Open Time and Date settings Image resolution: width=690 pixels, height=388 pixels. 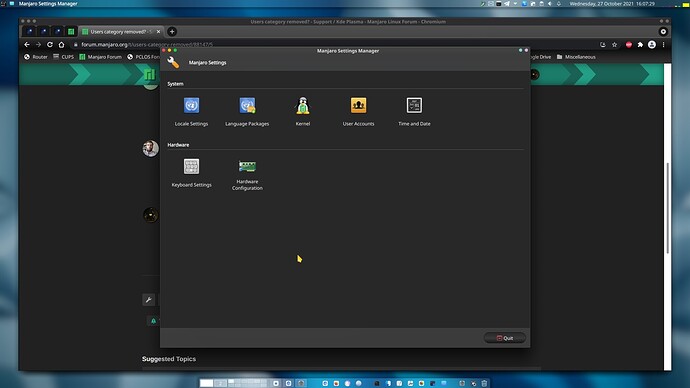tap(414, 112)
